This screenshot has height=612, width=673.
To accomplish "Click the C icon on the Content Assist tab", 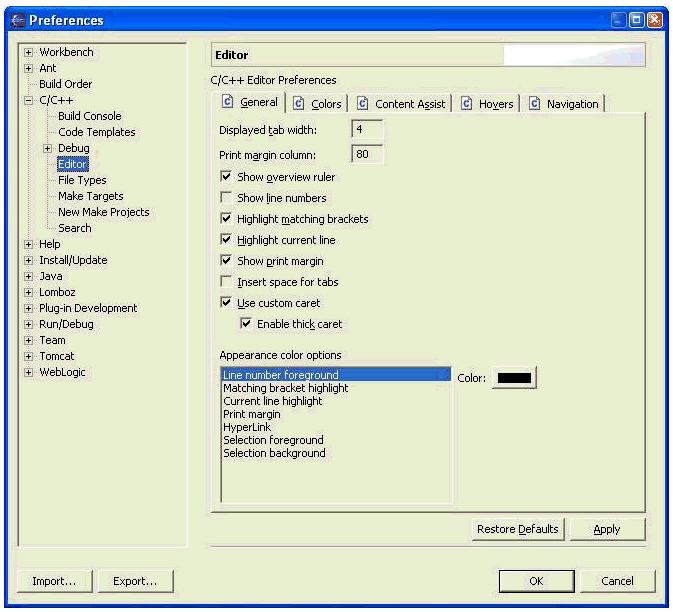I will tap(363, 104).
